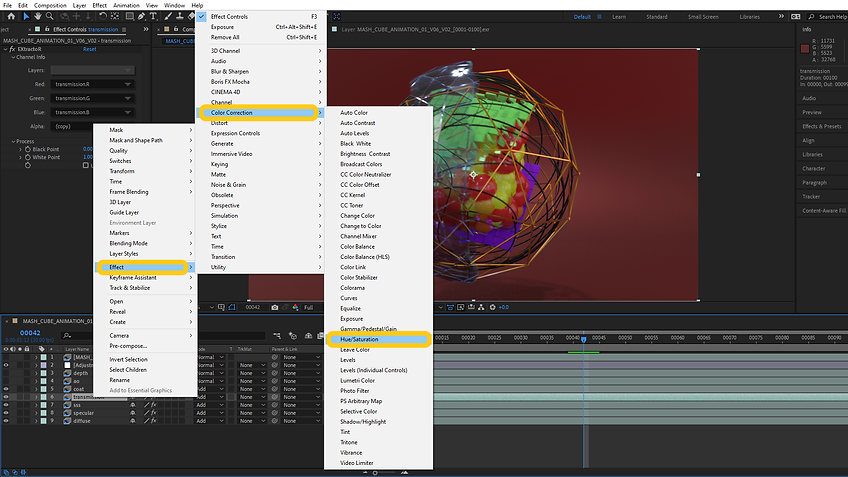Open the Tracker panel
The width and height of the screenshot is (848, 477).
pyautogui.click(x=811, y=197)
